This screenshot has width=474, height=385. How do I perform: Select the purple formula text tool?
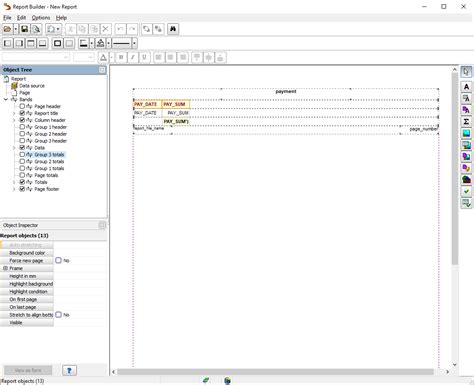click(466, 110)
